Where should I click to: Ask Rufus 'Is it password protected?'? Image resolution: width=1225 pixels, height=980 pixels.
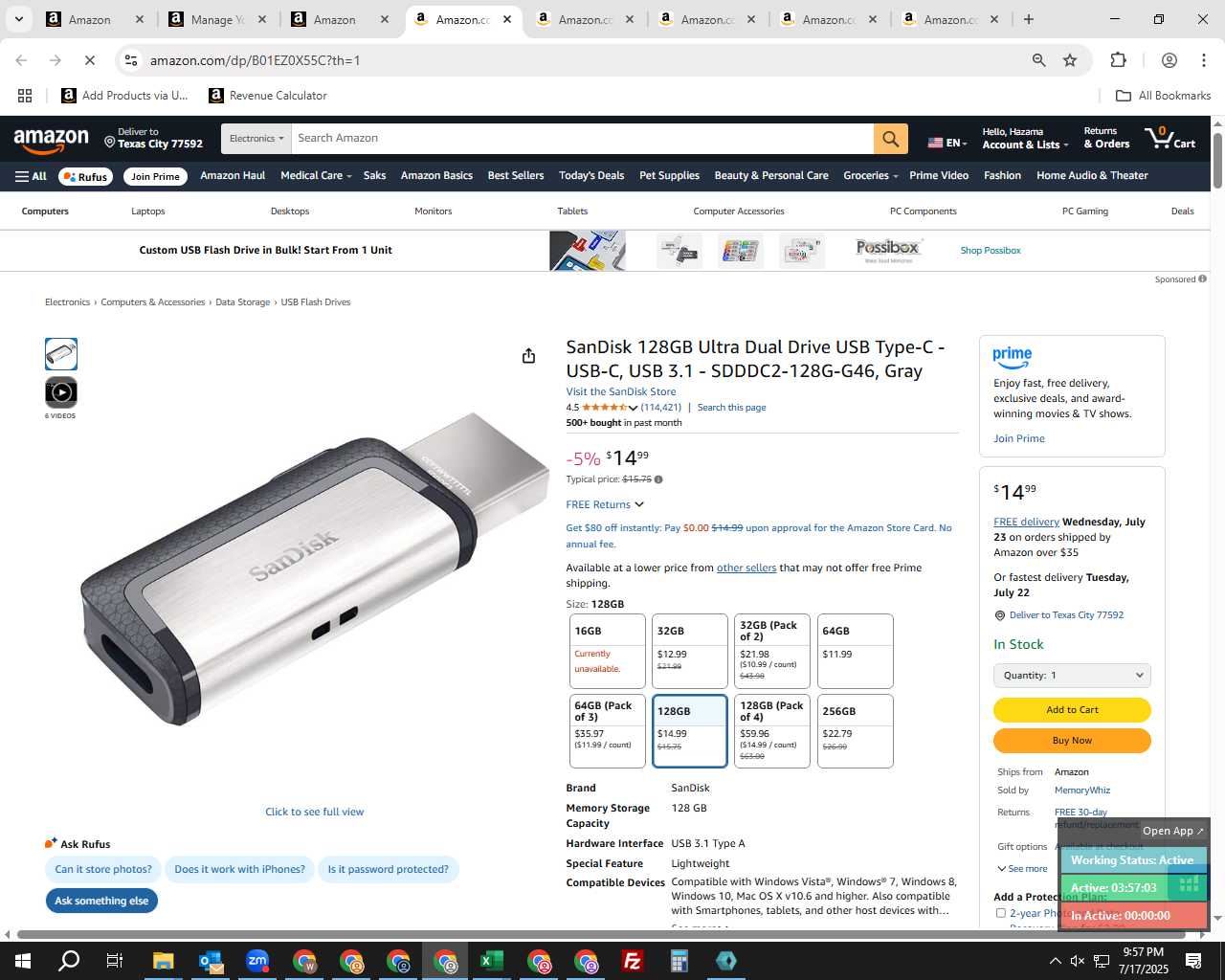pyautogui.click(x=389, y=869)
